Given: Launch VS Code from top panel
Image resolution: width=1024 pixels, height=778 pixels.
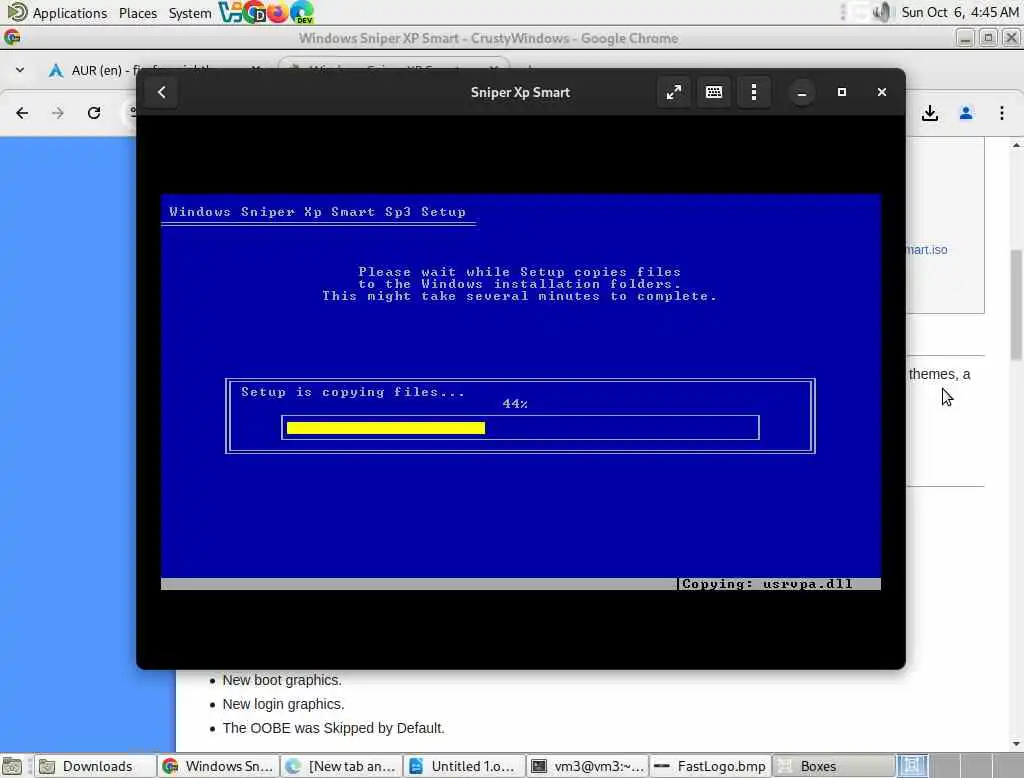Looking at the screenshot, I should point(230,12).
